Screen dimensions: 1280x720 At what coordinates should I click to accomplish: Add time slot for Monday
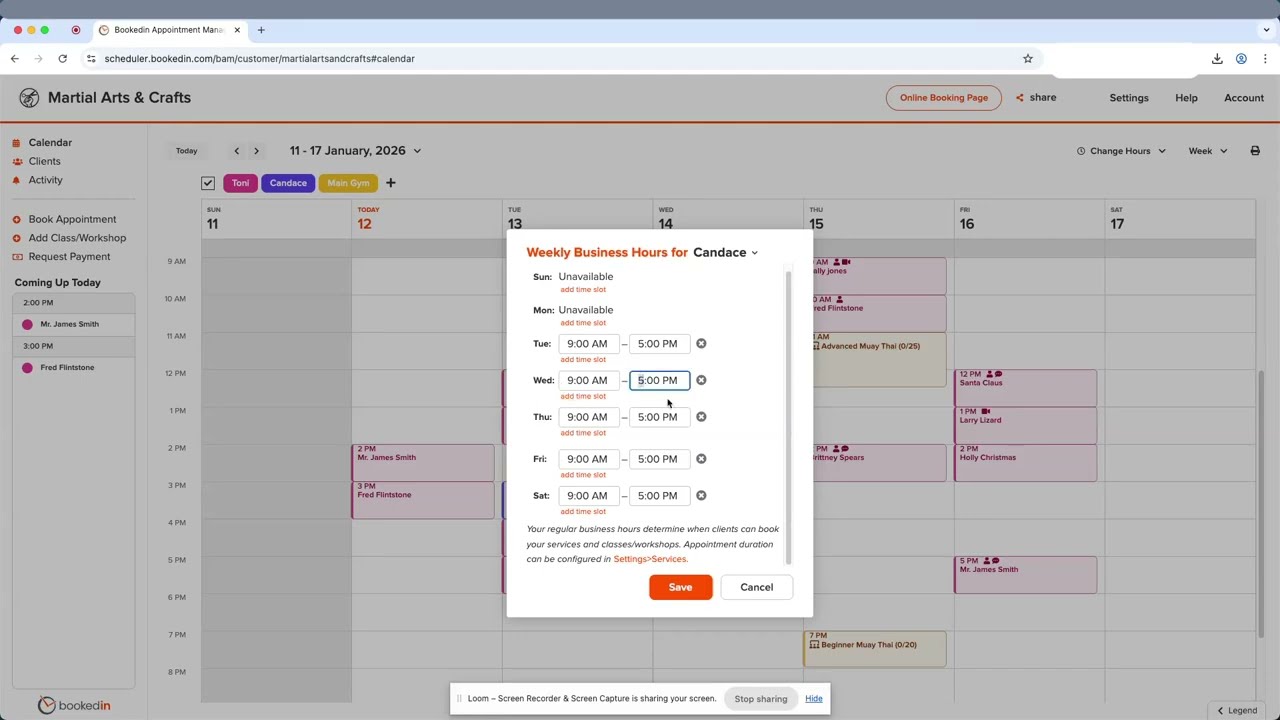[x=583, y=323]
